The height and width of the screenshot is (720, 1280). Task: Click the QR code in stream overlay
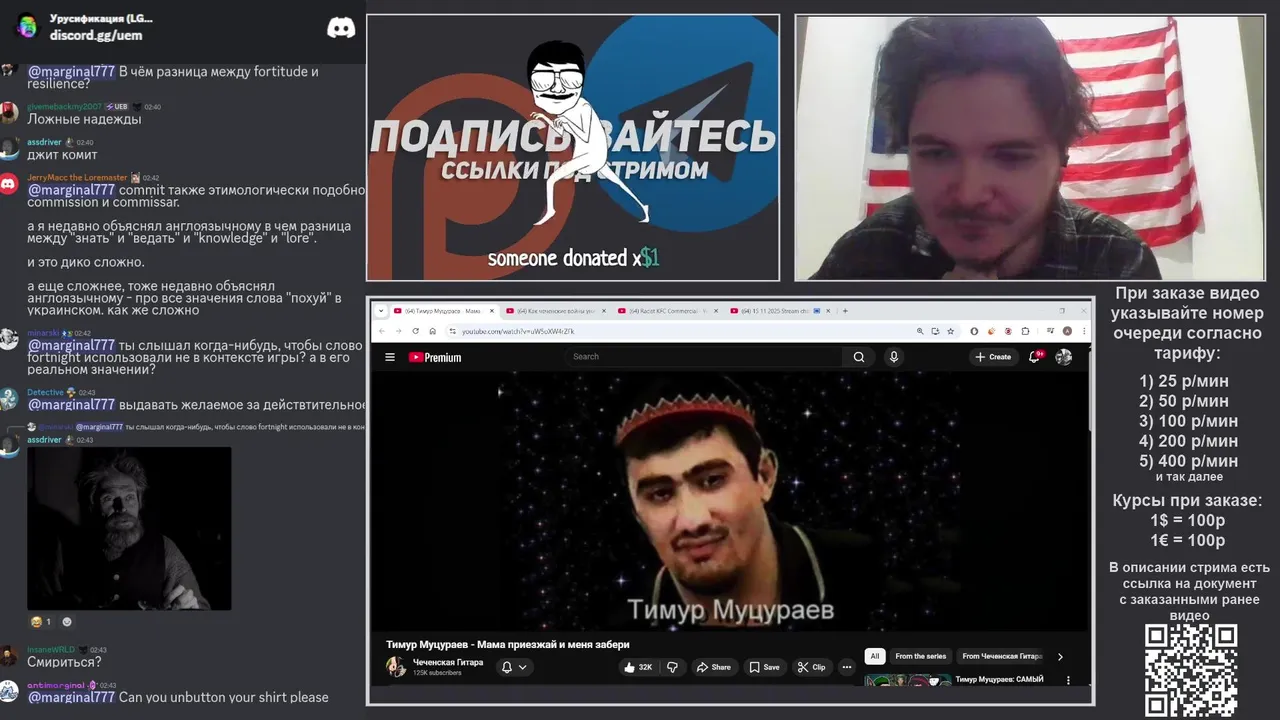click(x=1191, y=670)
